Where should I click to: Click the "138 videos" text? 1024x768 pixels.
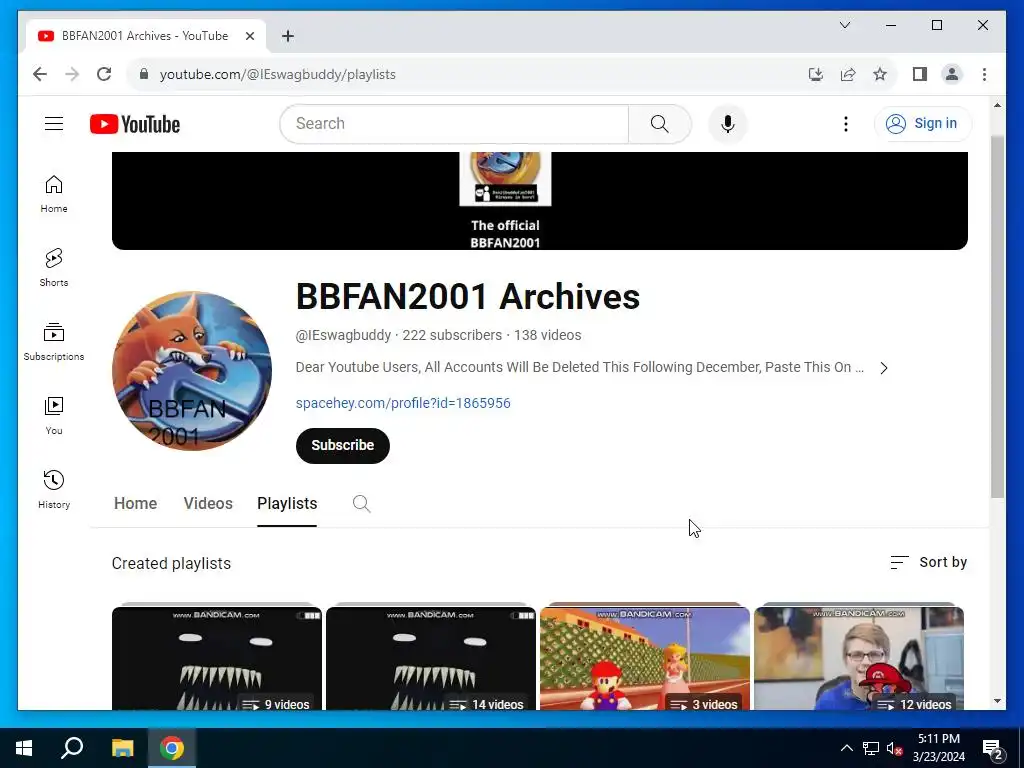[547, 335]
